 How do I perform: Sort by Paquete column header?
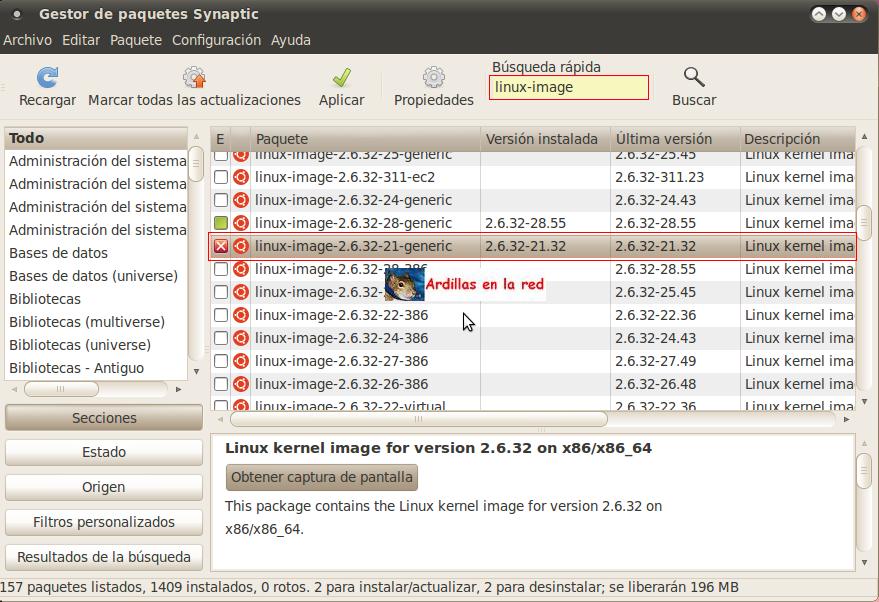(x=365, y=138)
